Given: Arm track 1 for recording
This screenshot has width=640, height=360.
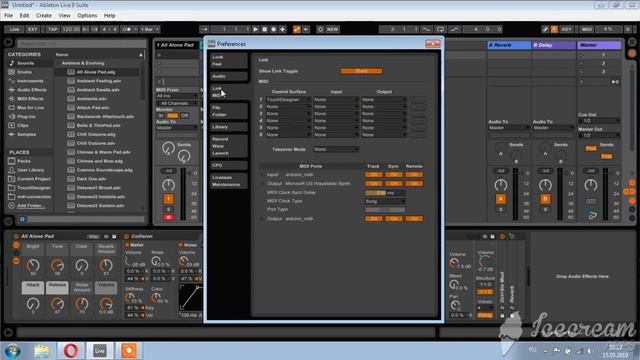Looking at the screenshot, I should [168, 218].
